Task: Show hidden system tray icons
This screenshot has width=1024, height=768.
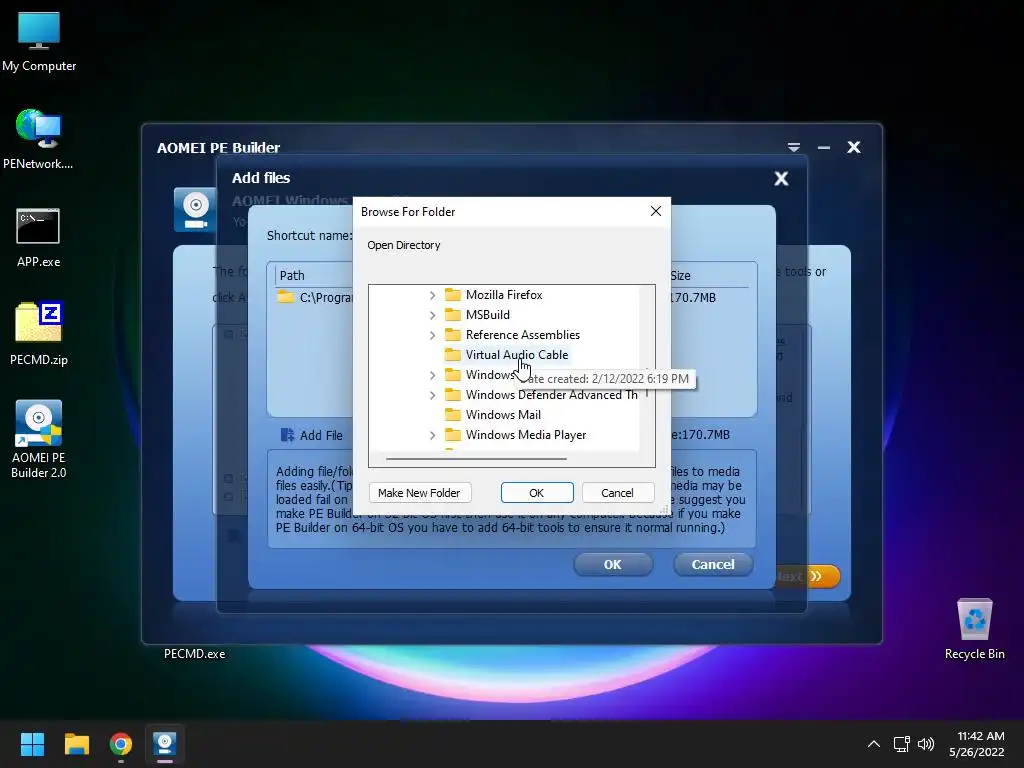Action: 874,744
